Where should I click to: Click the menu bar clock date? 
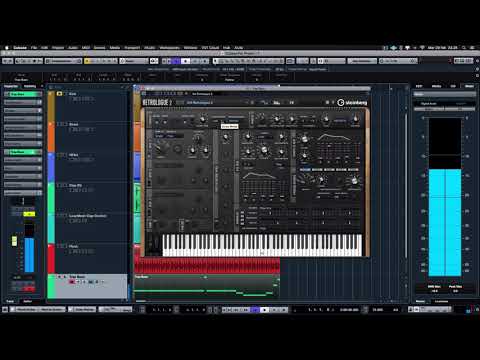click(442, 48)
